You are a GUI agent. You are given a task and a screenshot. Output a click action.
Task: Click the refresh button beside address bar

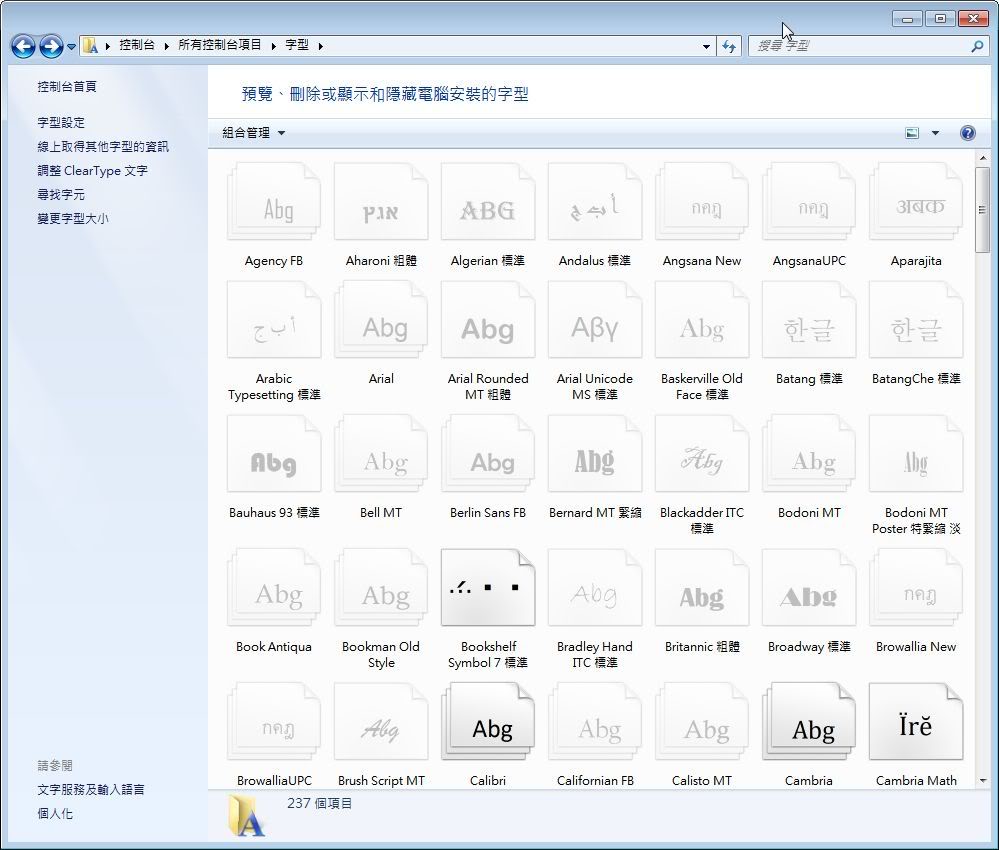tap(729, 46)
